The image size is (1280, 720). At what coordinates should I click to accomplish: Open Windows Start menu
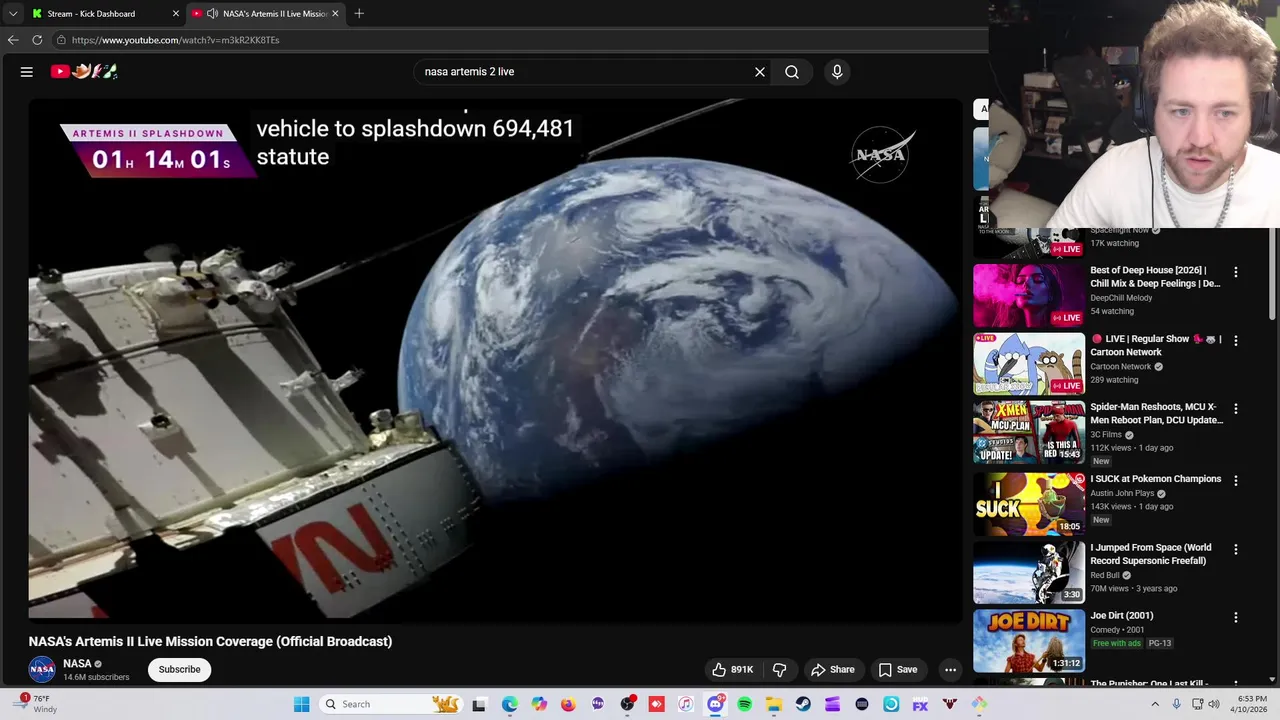(301, 704)
